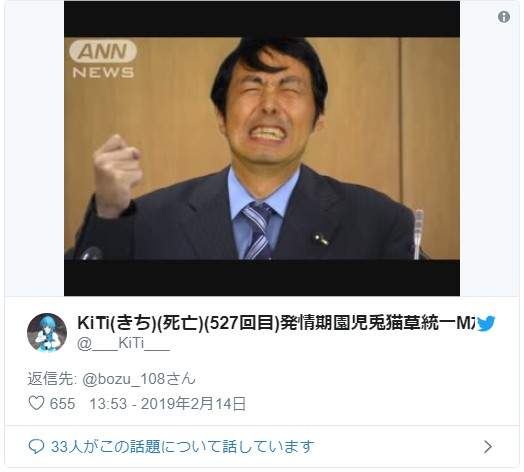Open 33人がこの話題について話しています link
Viewport: 524px width, 472px height.
point(183,447)
